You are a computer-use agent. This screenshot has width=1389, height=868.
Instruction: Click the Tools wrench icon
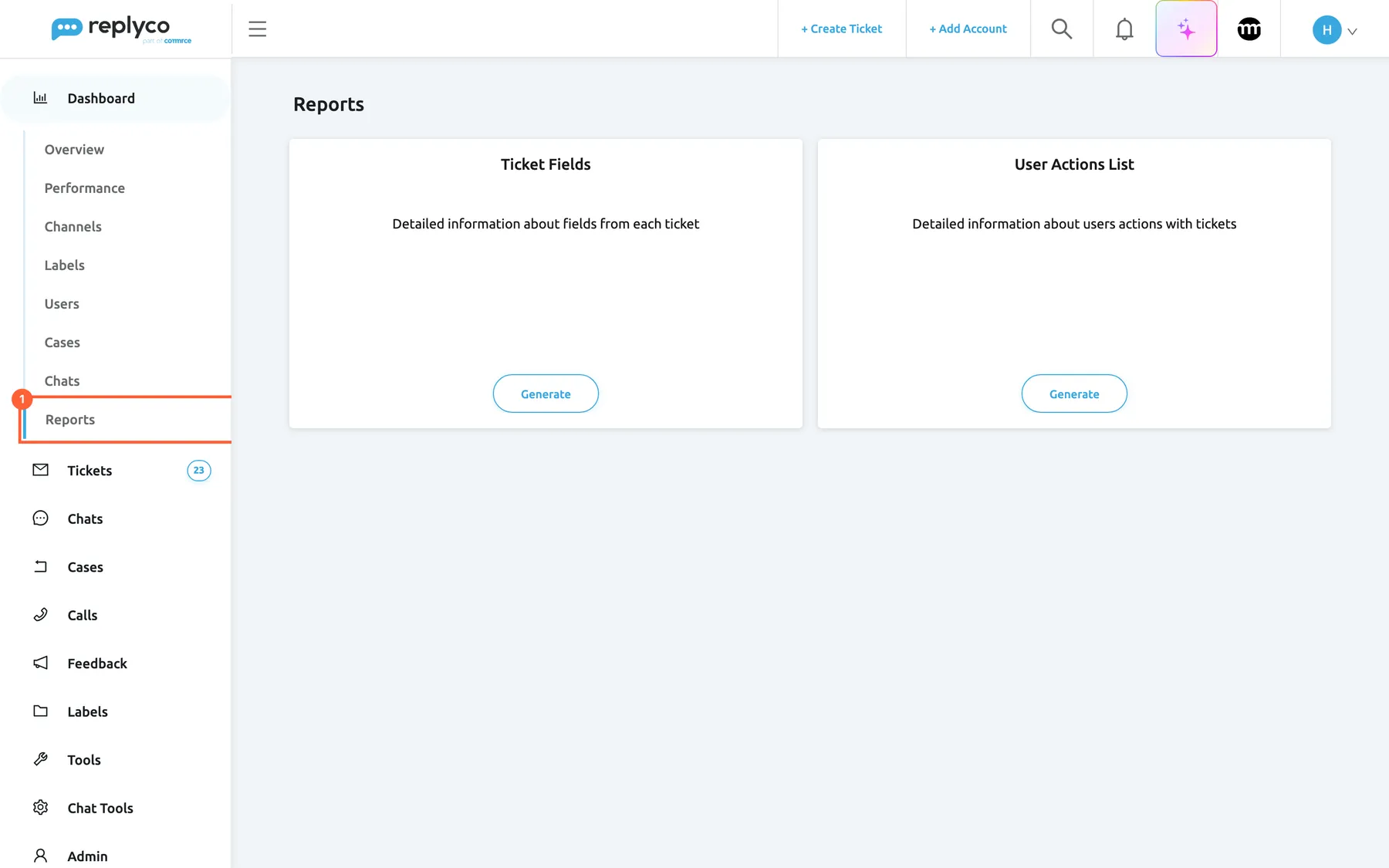[41, 759]
